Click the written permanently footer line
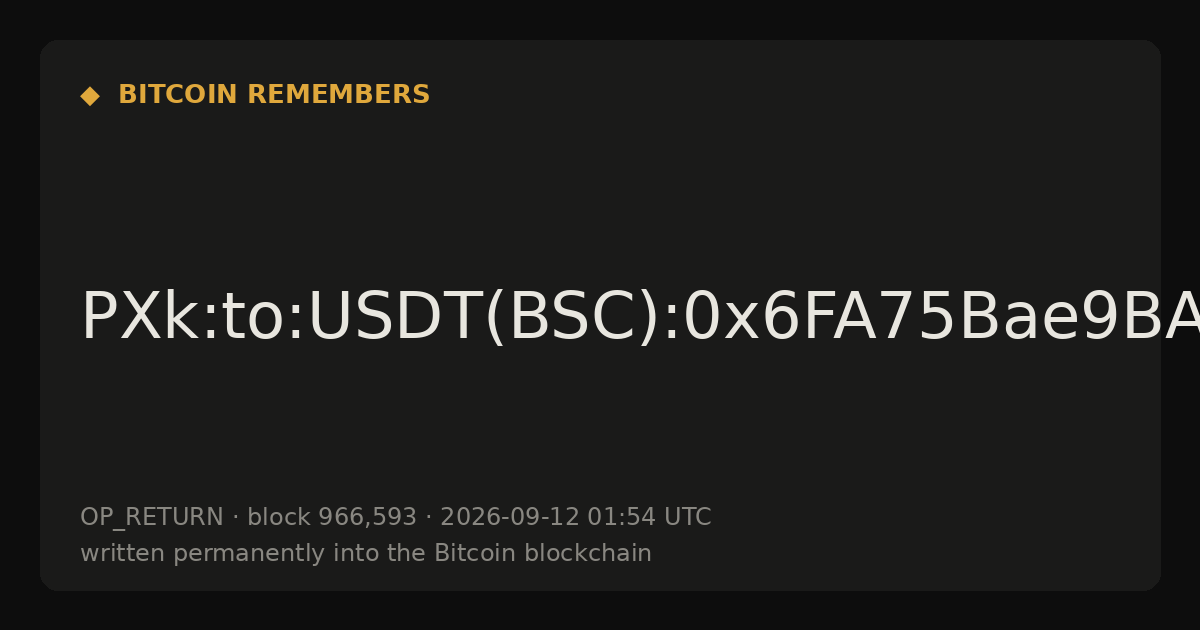Screen dimensions: 1200x630 [366, 554]
